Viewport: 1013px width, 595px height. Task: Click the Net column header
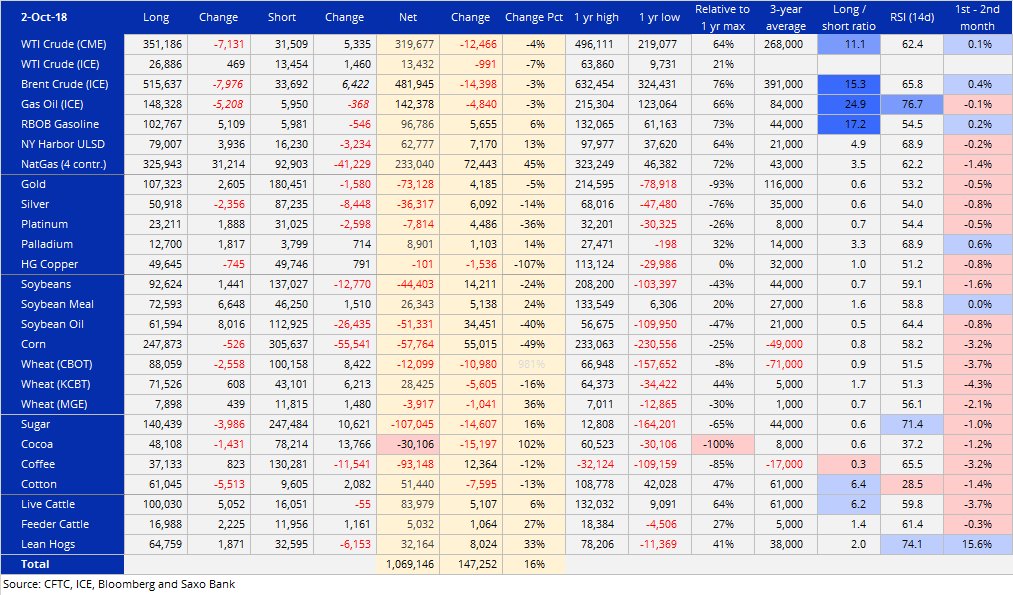pyautogui.click(x=407, y=17)
